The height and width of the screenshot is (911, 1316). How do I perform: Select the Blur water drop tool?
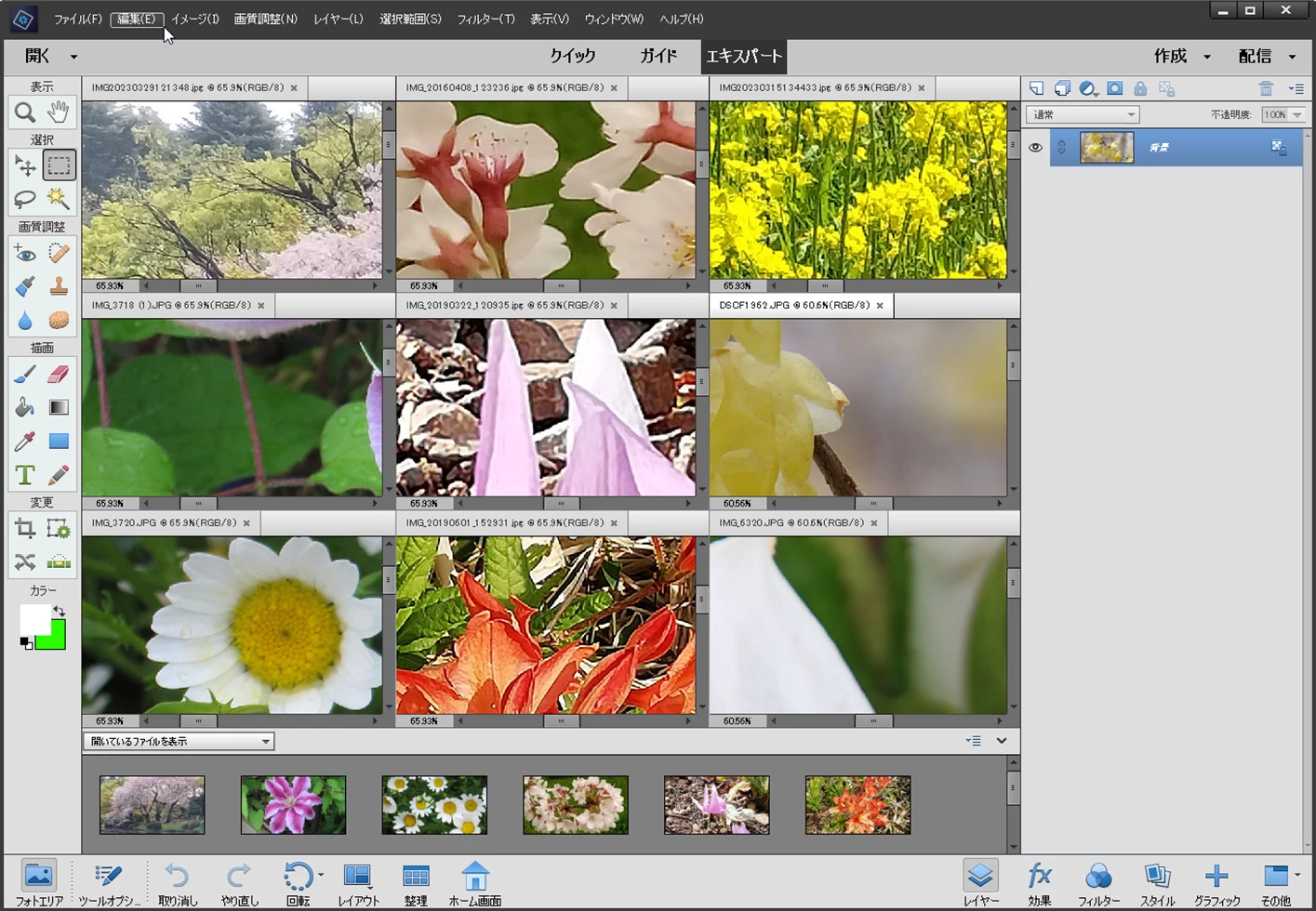[x=25, y=320]
